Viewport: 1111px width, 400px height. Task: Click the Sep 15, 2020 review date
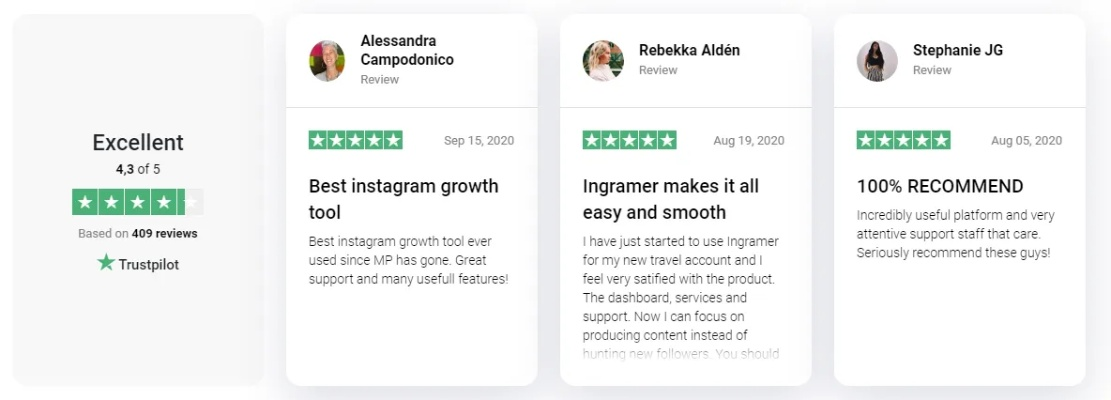coord(479,141)
